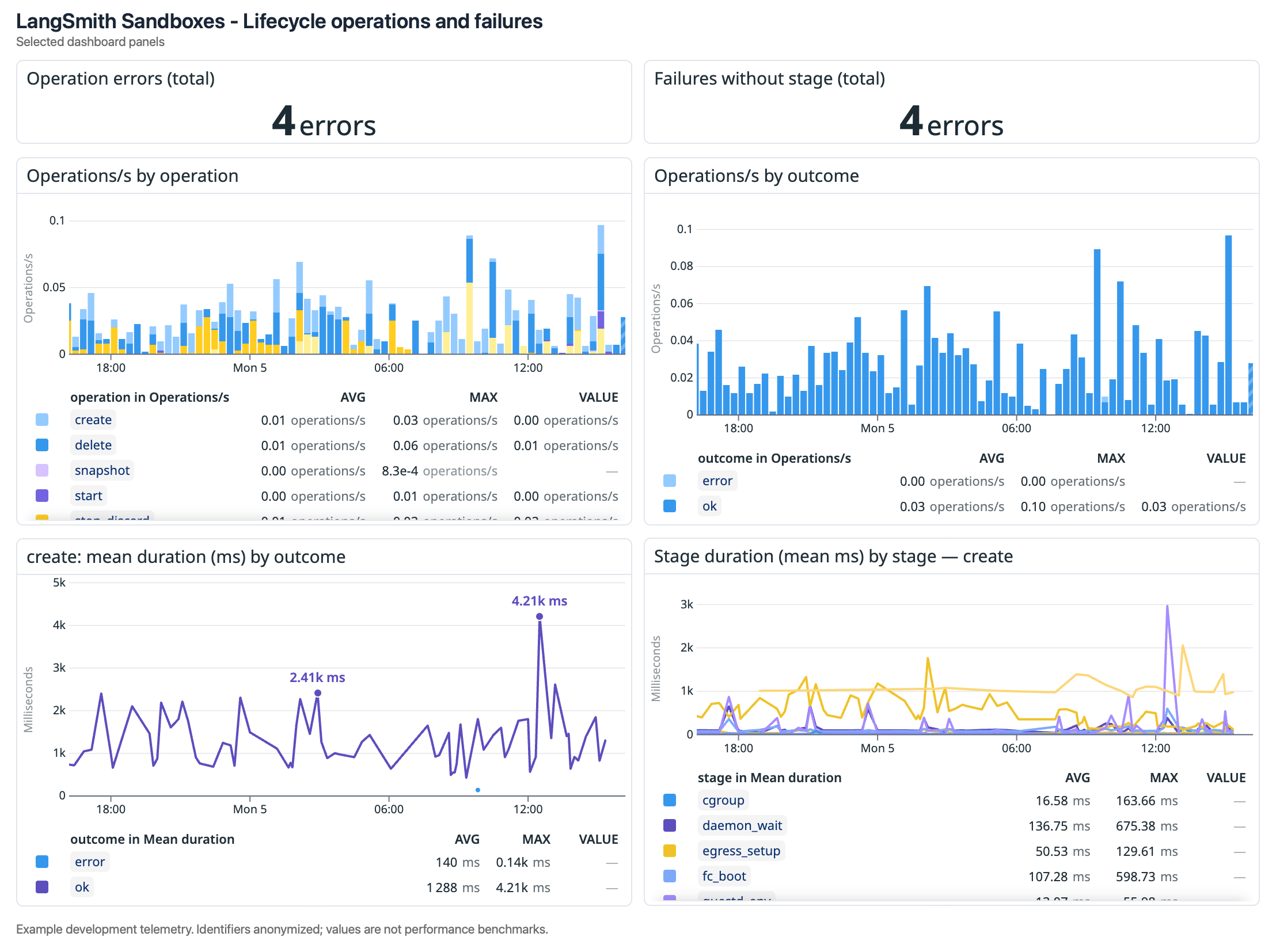Click the delete legend color swatch

click(42, 445)
